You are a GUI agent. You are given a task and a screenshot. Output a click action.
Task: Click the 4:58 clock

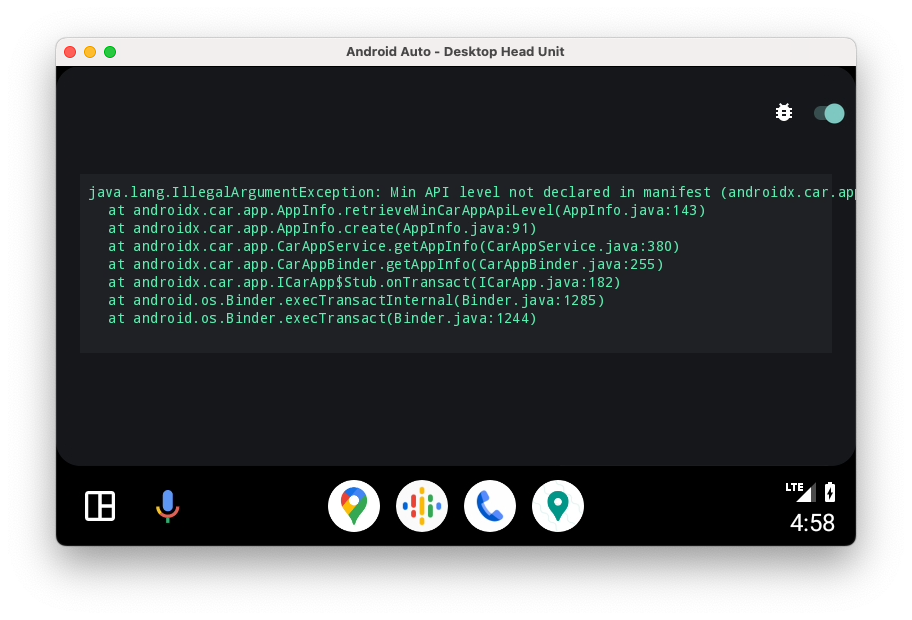[812, 523]
